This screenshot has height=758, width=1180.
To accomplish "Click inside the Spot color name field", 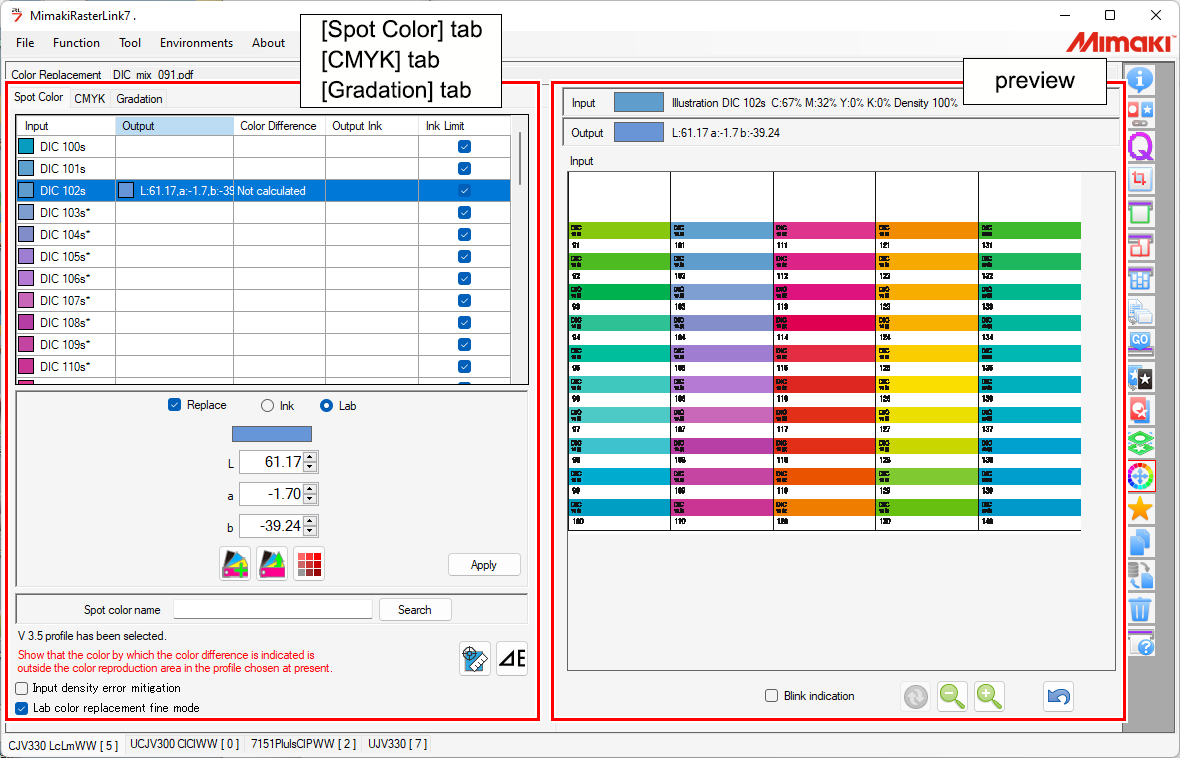I will click(272, 609).
